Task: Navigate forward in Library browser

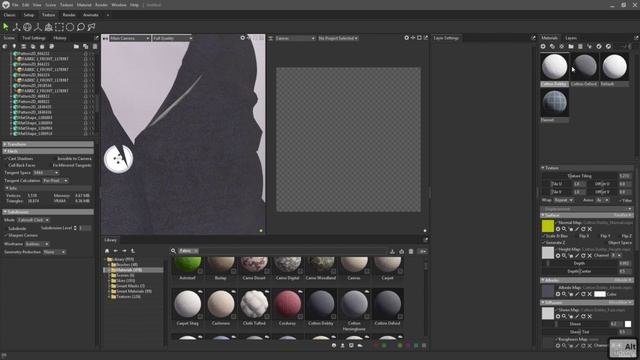Action: click(124, 251)
